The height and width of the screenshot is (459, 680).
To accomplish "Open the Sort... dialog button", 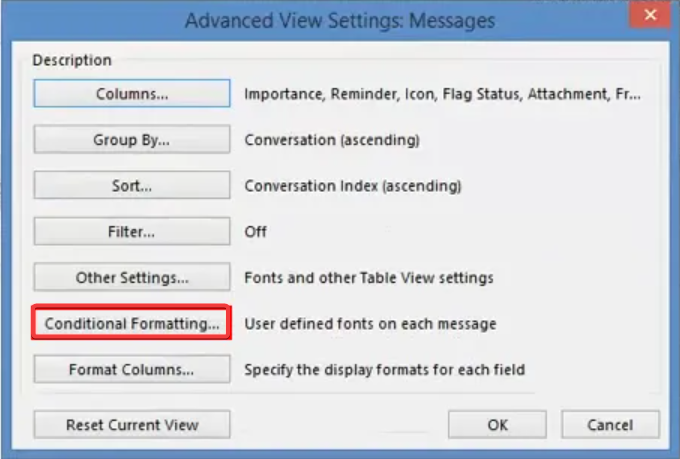I will click(132, 186).
